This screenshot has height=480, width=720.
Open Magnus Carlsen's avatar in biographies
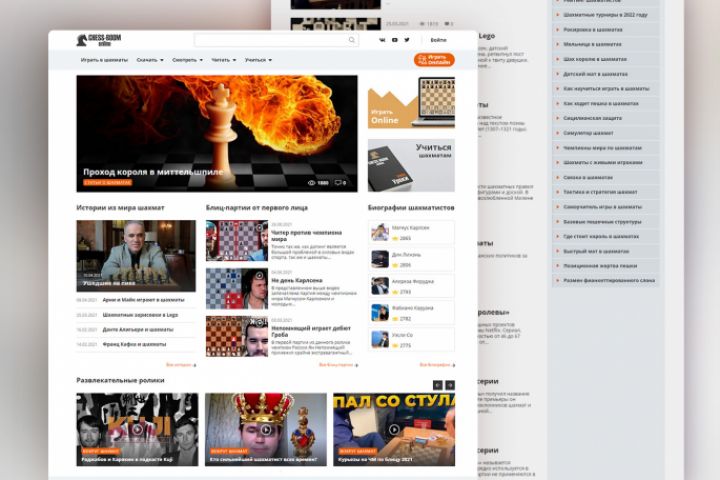380,232
